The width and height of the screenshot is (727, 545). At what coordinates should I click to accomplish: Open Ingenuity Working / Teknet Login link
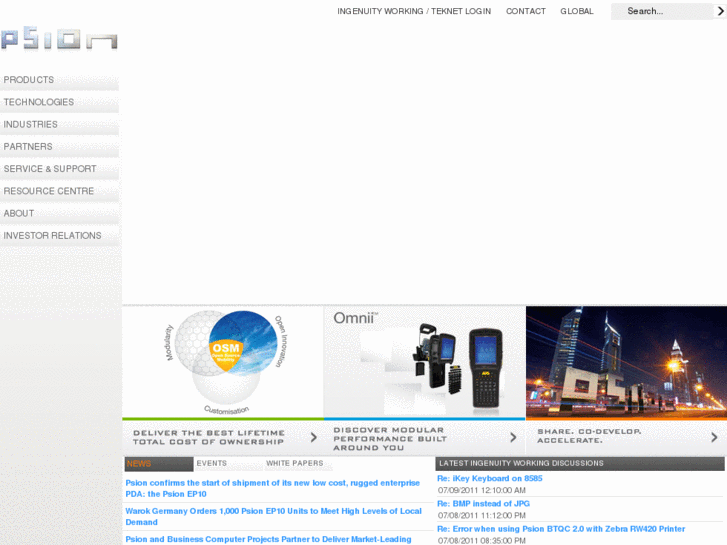414,11
